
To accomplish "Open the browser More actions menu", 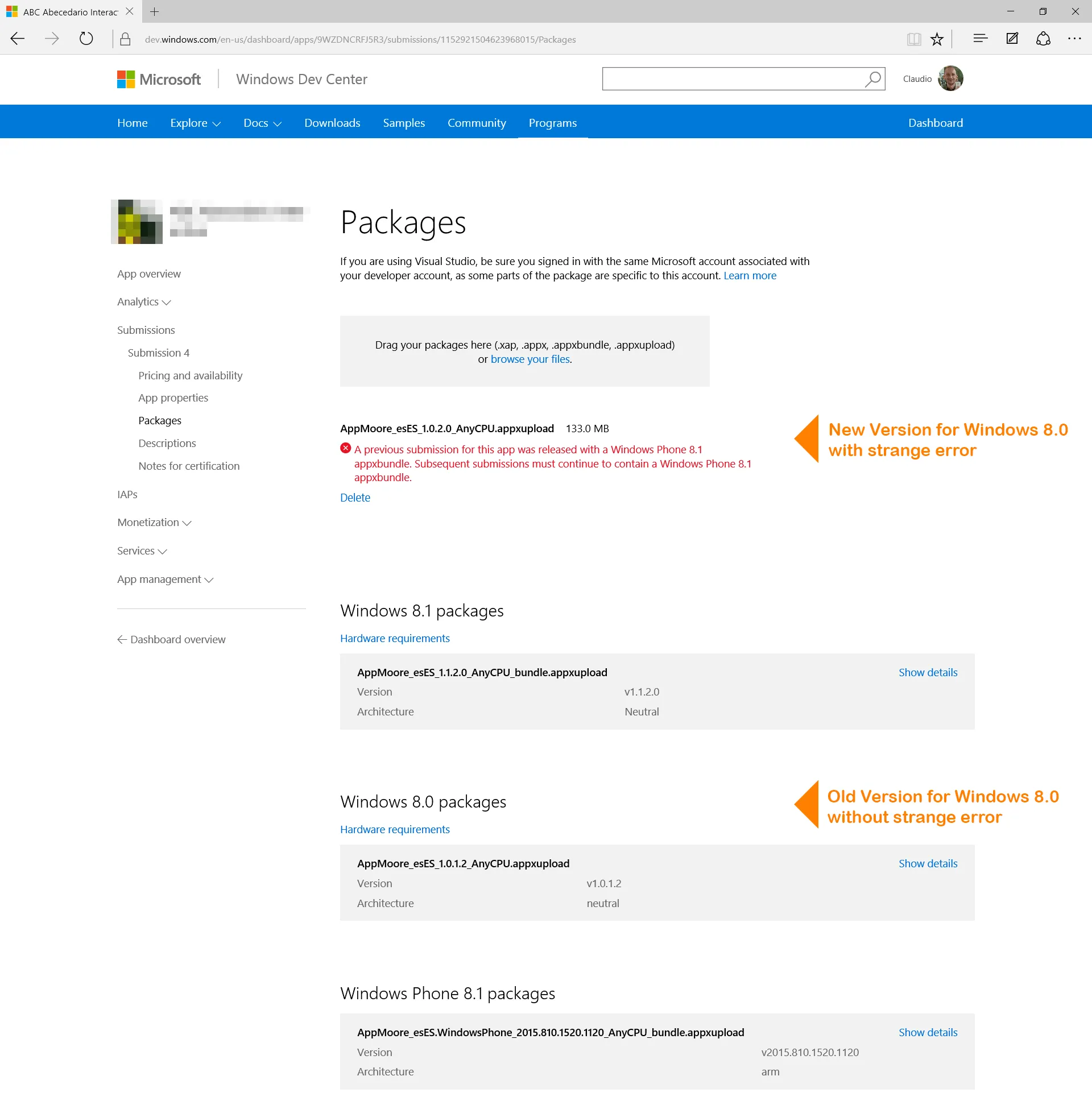I will pyautogui.click(x=1074, y=39).
